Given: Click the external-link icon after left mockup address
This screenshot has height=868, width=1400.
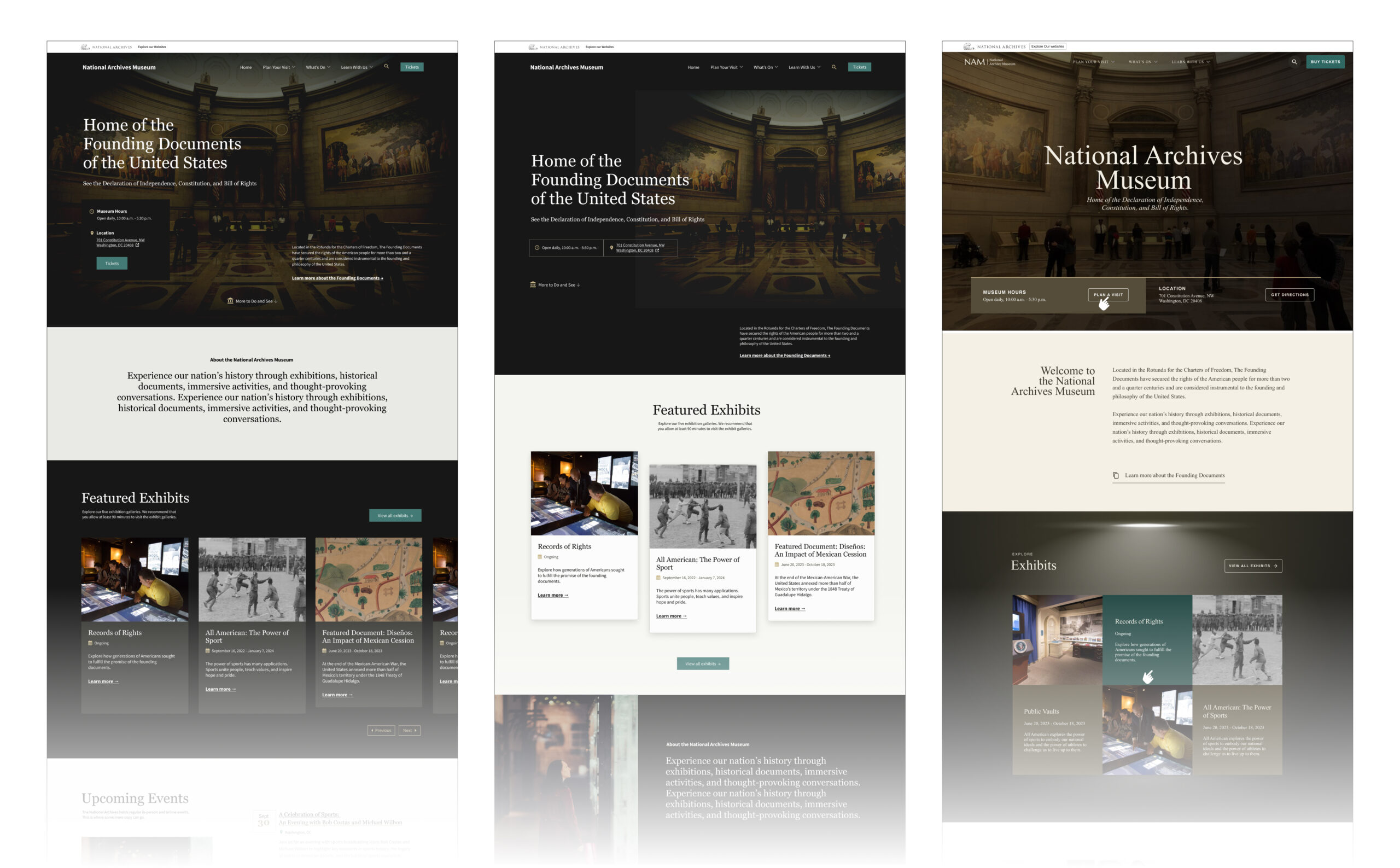Looking at the screenshot, I should 137,245.
